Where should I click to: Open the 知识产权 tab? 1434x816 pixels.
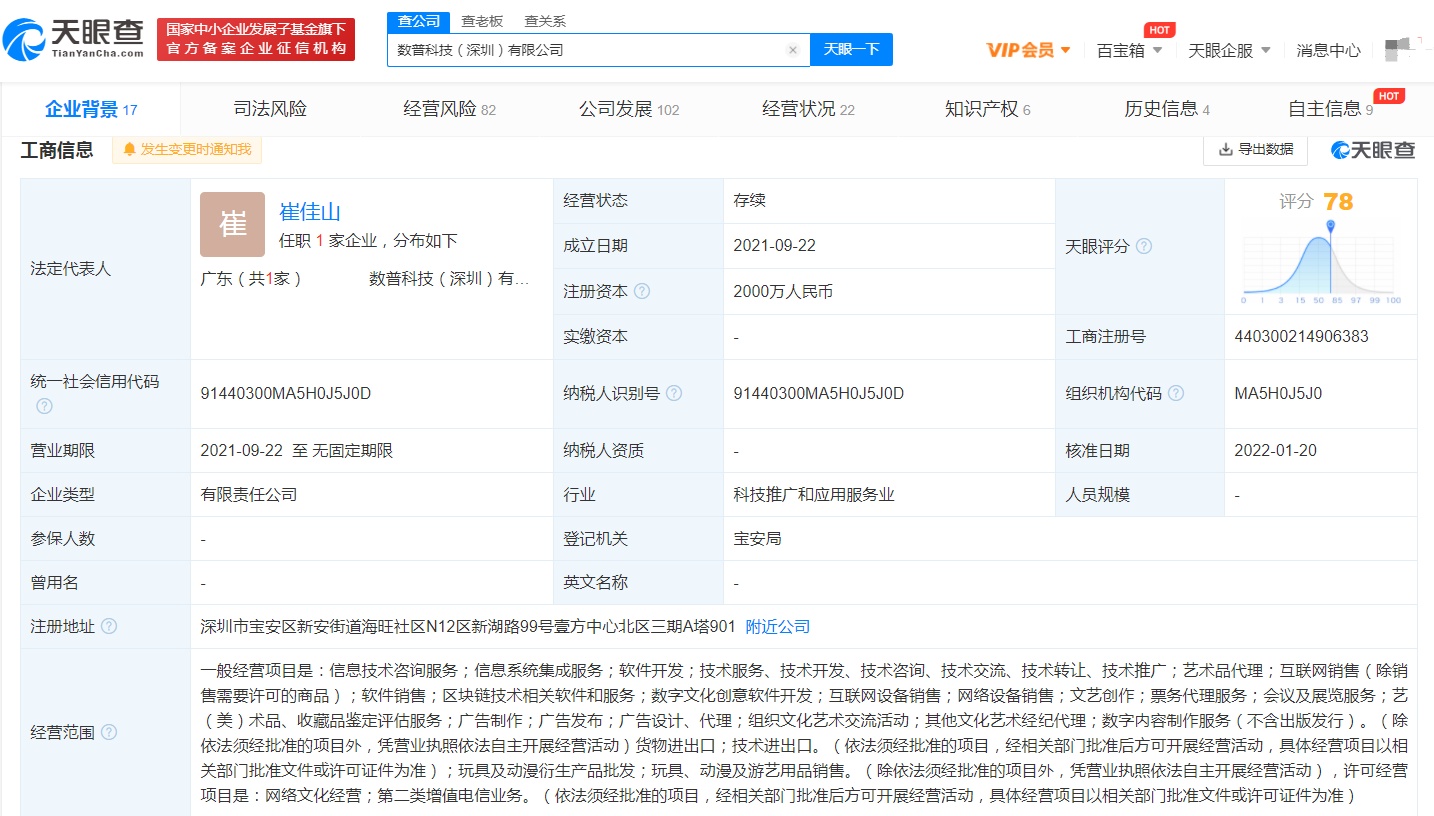(x=988, y=109)
